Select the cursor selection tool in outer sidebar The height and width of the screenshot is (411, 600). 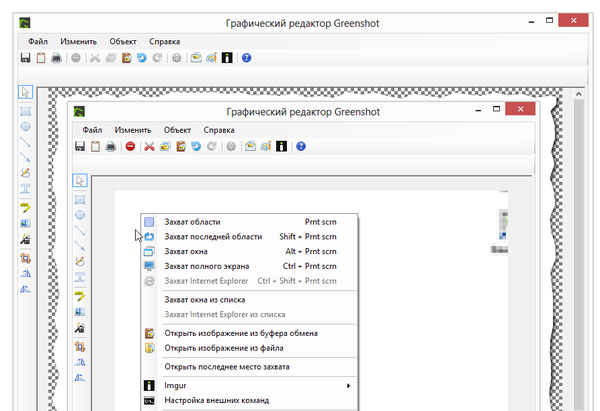pyautogui.click(x=25, y=92)
